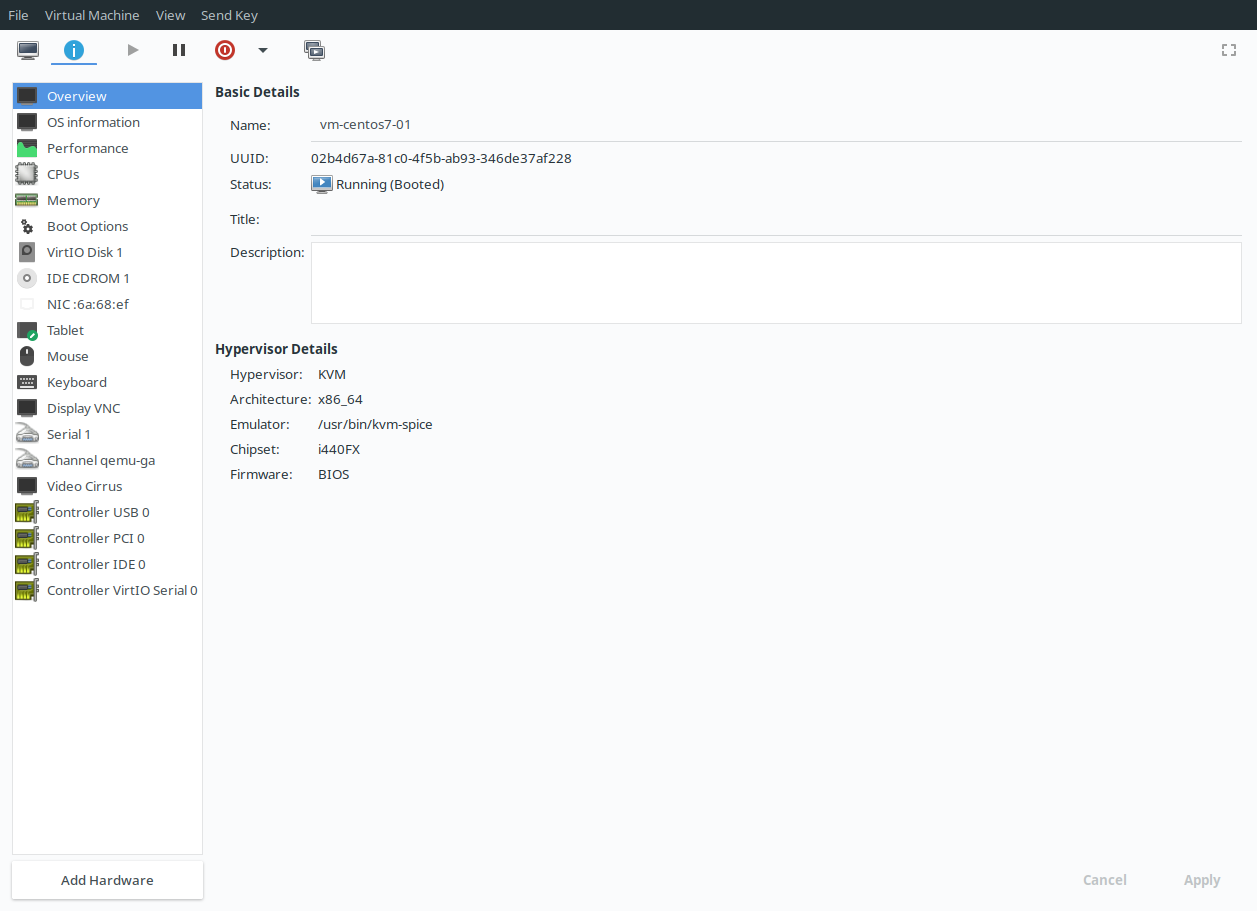Open the View menu
Viewport: 1257px width, 911px height.
pyautogui.click(x=170, y=15)
